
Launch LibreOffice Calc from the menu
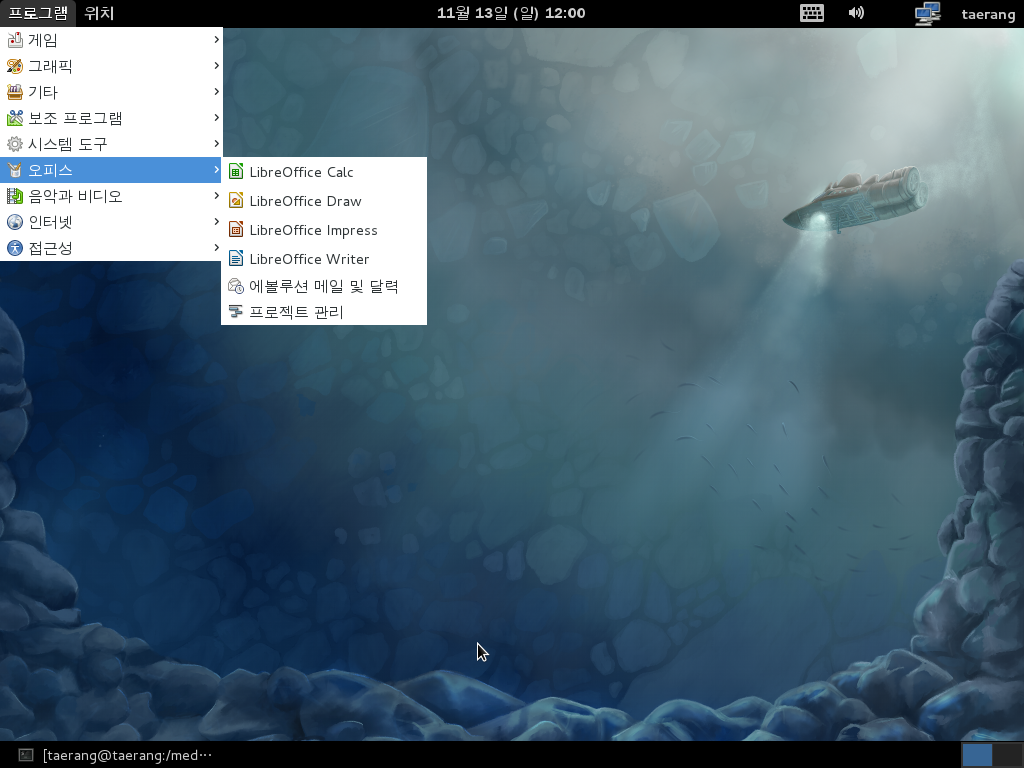(324, 172)
